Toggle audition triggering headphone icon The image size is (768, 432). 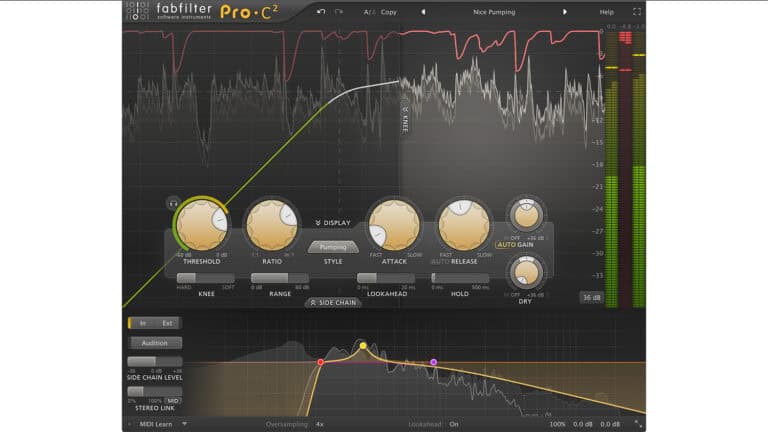(173, 203)
